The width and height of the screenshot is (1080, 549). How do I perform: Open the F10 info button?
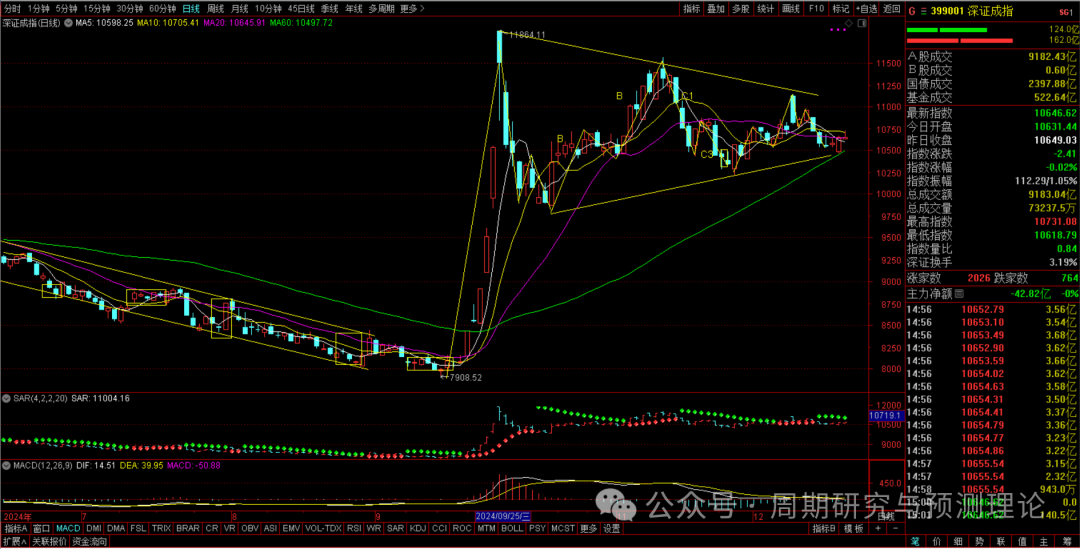pyautogui.click(x=816, y=8)
